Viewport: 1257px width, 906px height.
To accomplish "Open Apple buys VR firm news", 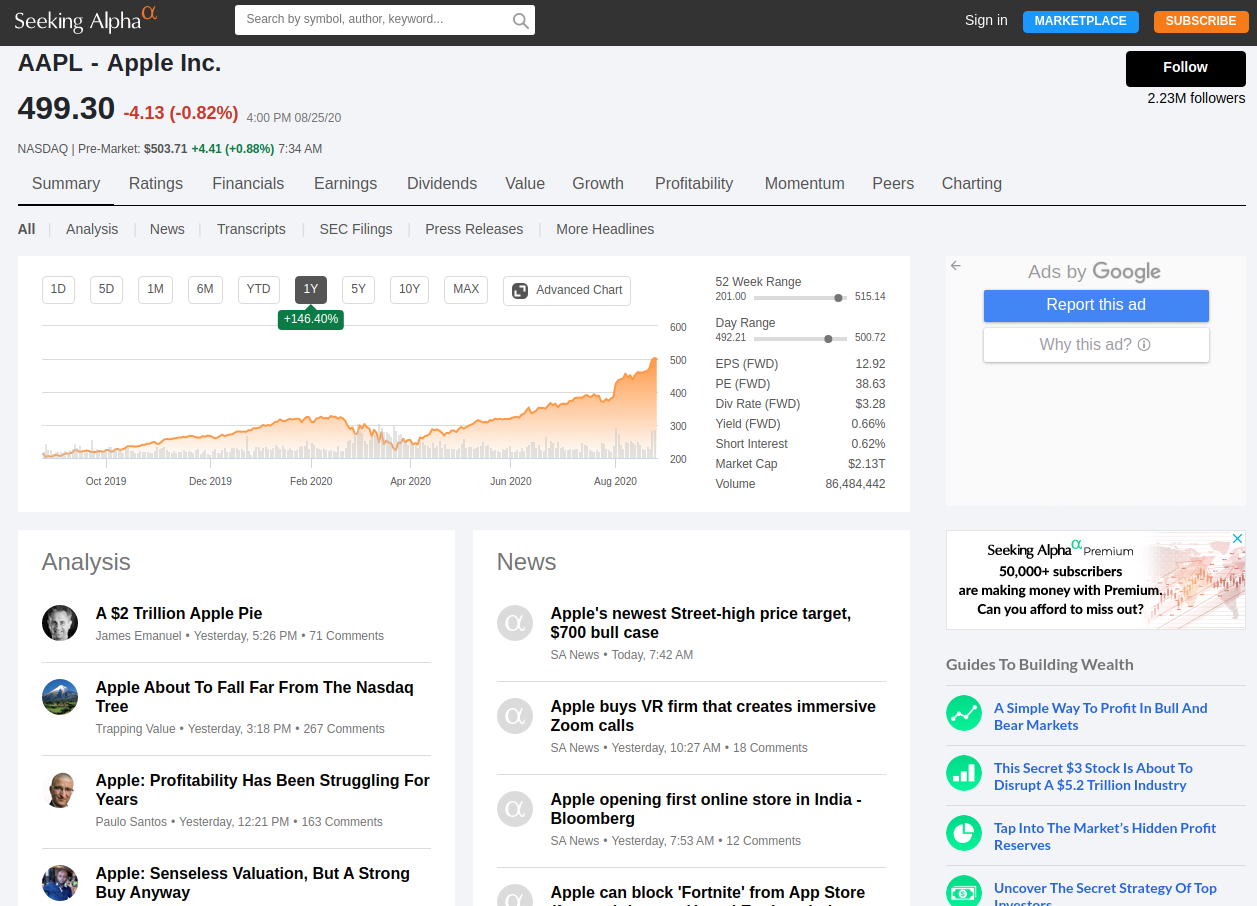I will 713,715.
